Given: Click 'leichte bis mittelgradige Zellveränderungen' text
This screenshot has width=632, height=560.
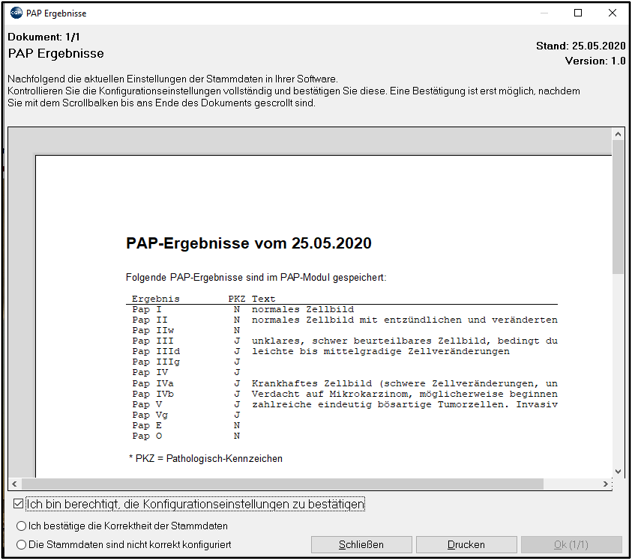Looking at the screenshot, I should pos(380,352).
